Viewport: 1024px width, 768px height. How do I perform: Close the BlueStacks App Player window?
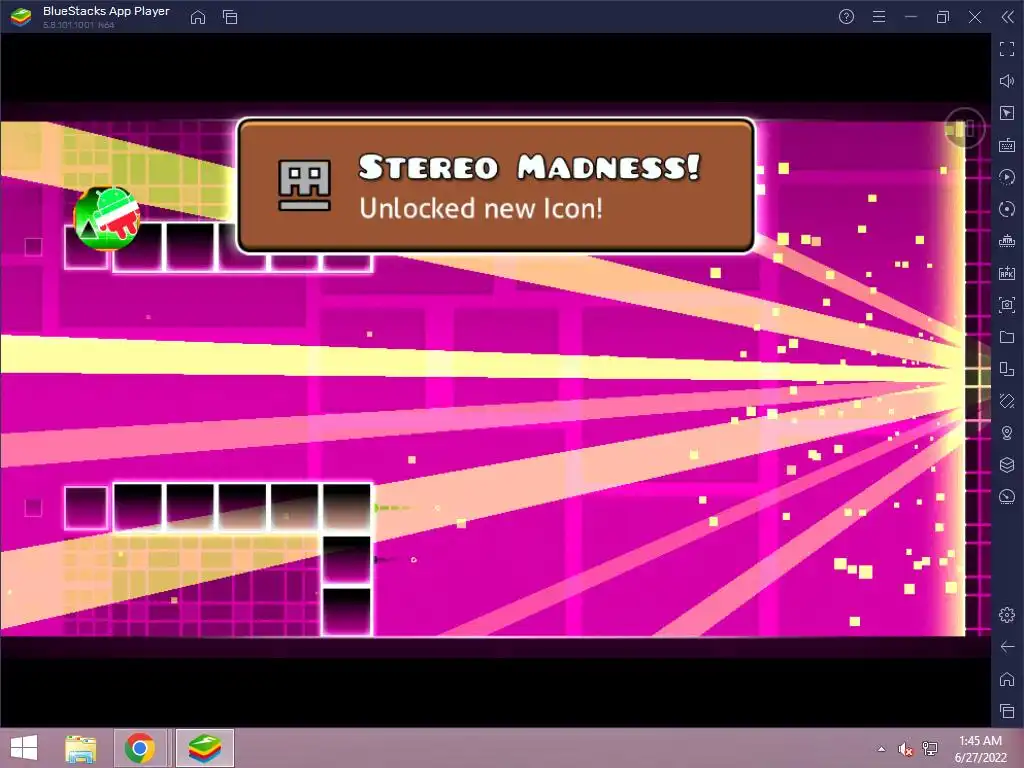[975, 17]
